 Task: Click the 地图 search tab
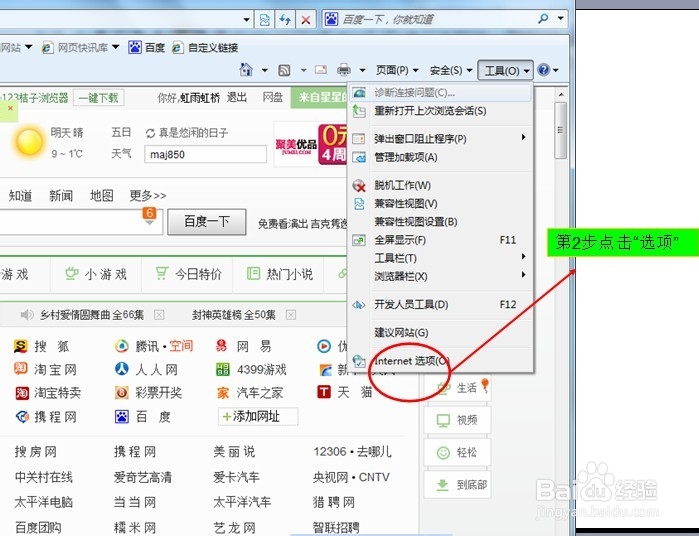tap(102, 195)
